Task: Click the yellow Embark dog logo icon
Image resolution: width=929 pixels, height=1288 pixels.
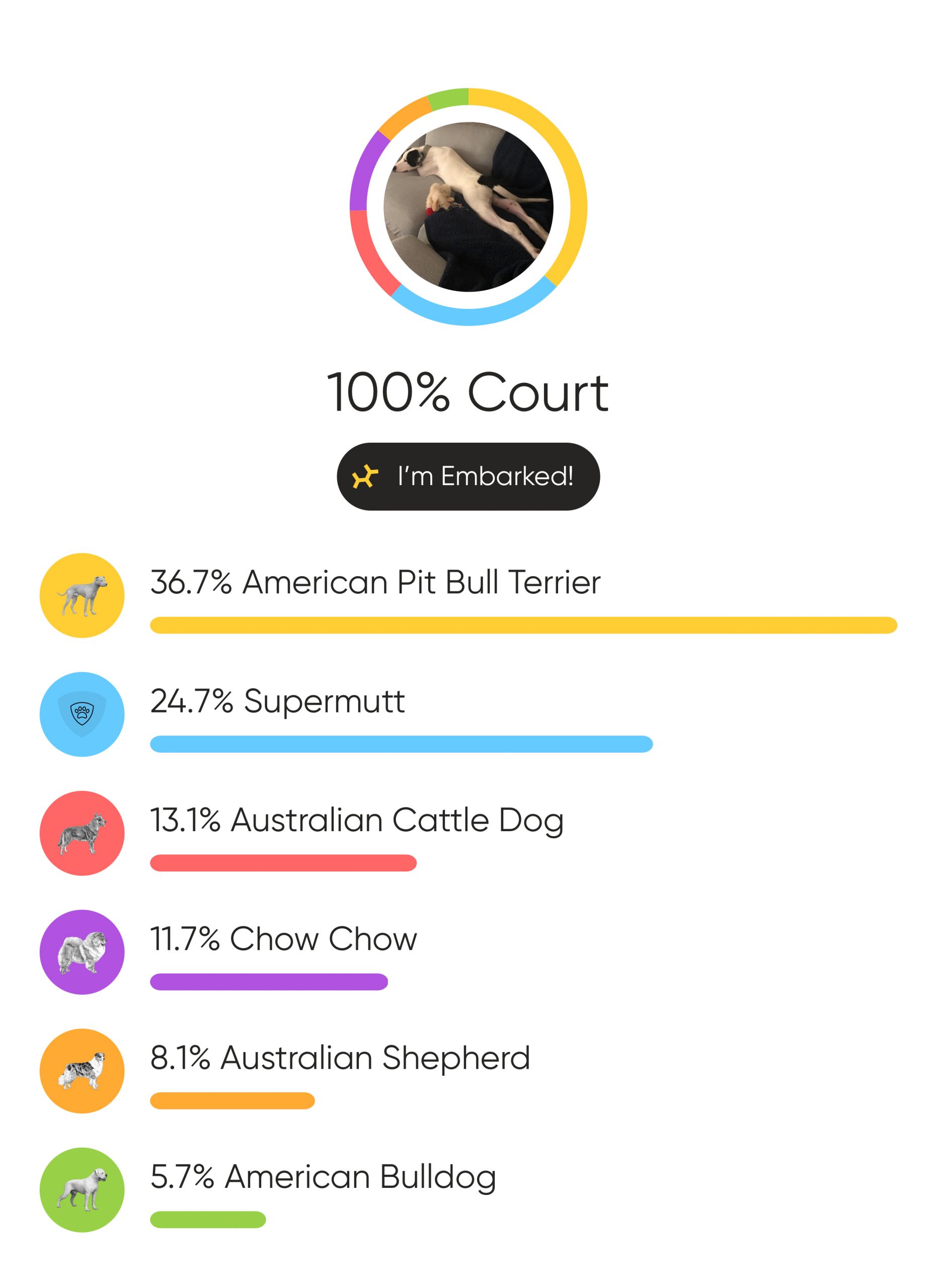Action: (364, 476)
